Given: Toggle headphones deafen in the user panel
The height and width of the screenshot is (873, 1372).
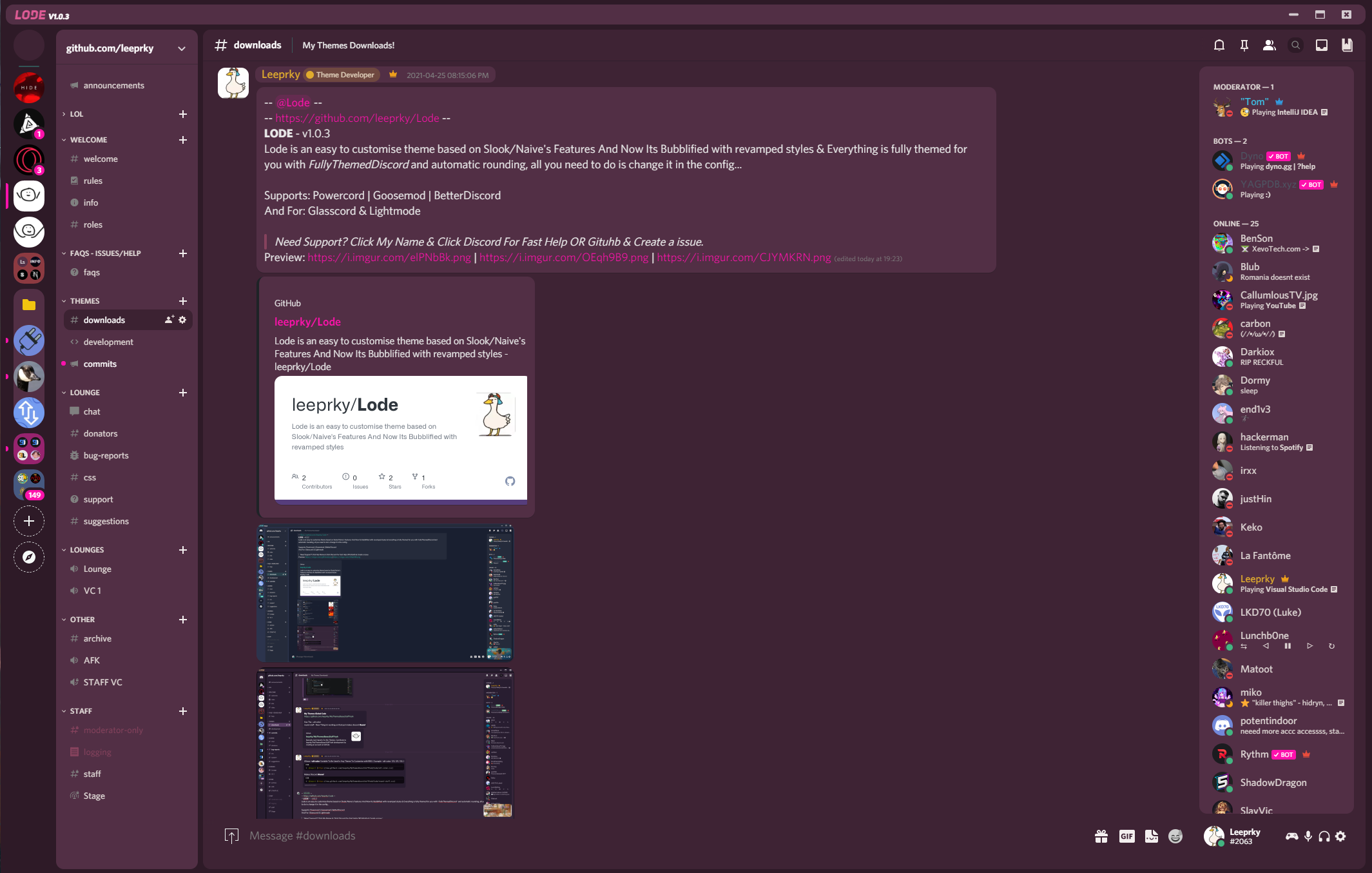Looking at the screenshot, I should tap(1324, 836).
